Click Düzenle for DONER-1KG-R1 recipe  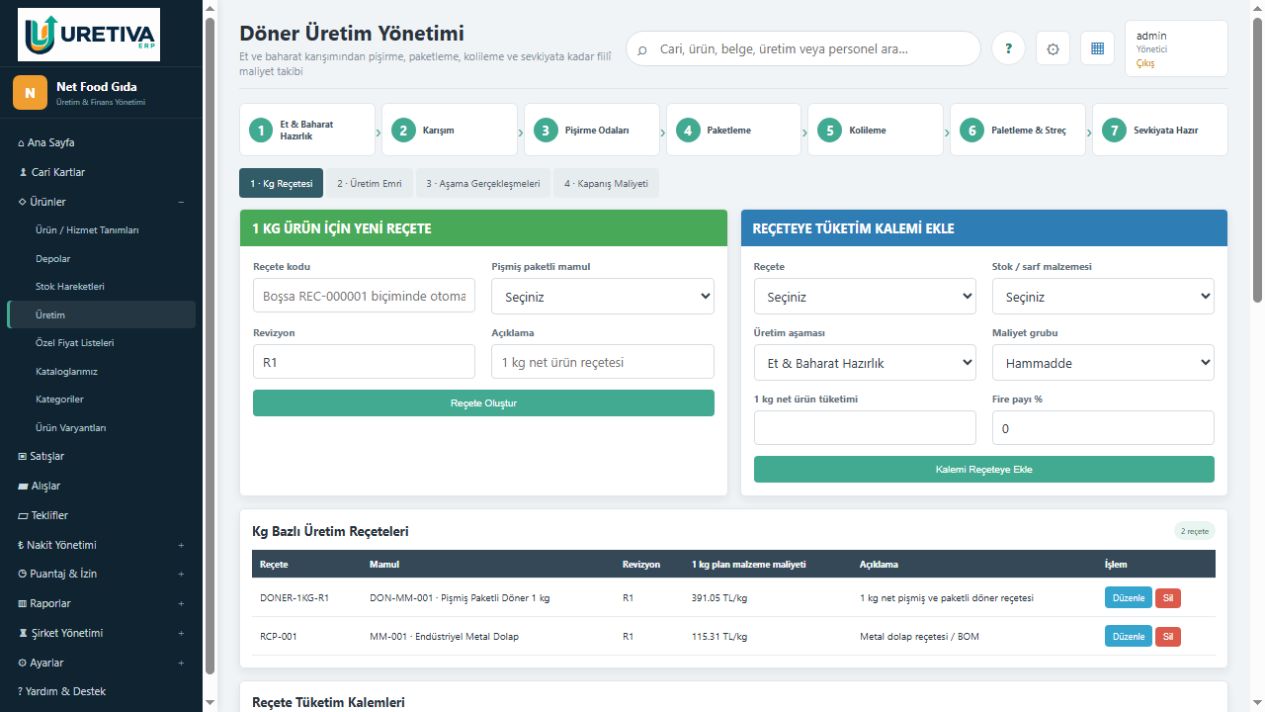[x=1128, y=598]
